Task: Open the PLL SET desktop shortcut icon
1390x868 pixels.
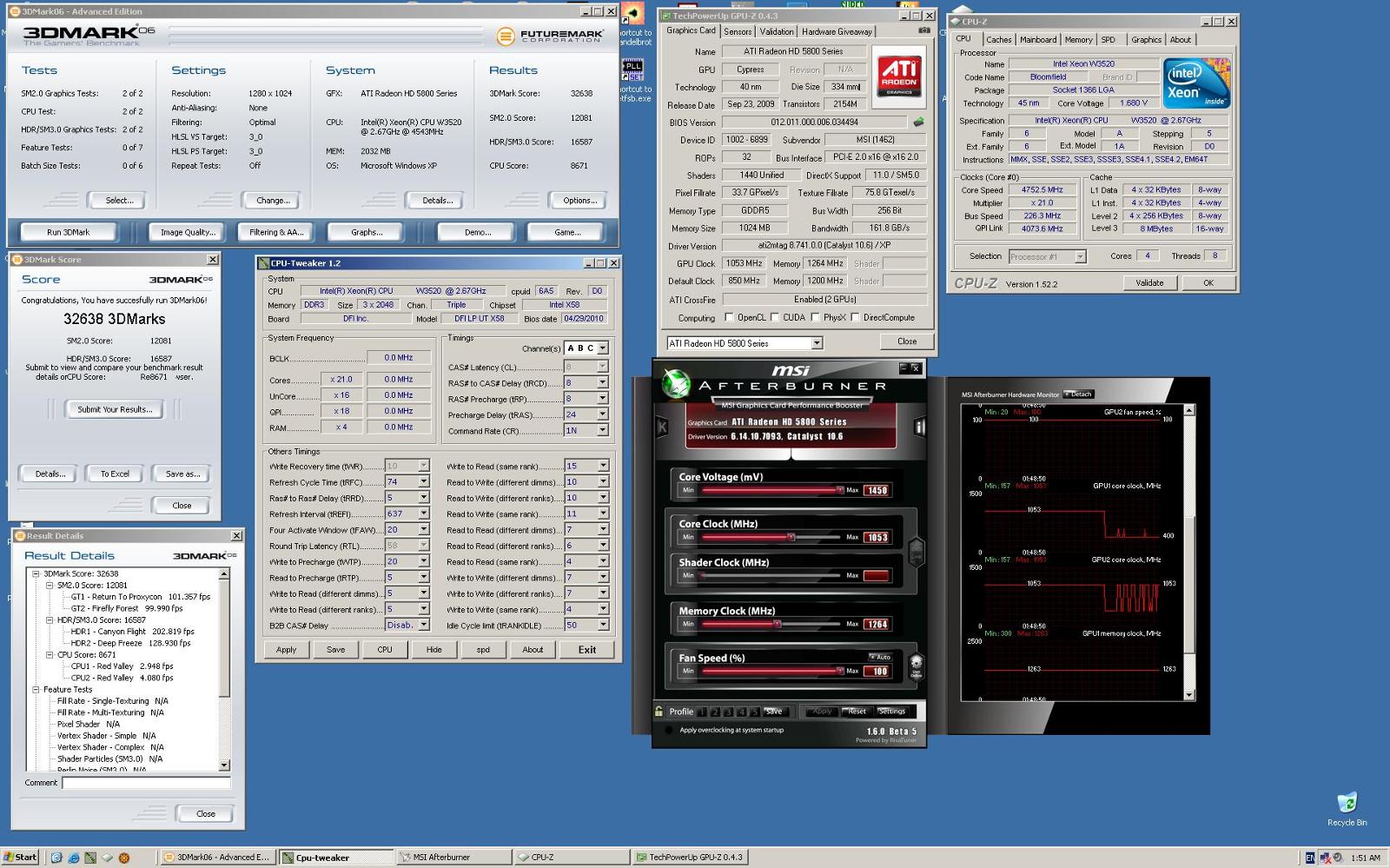Action: (632, 70)
